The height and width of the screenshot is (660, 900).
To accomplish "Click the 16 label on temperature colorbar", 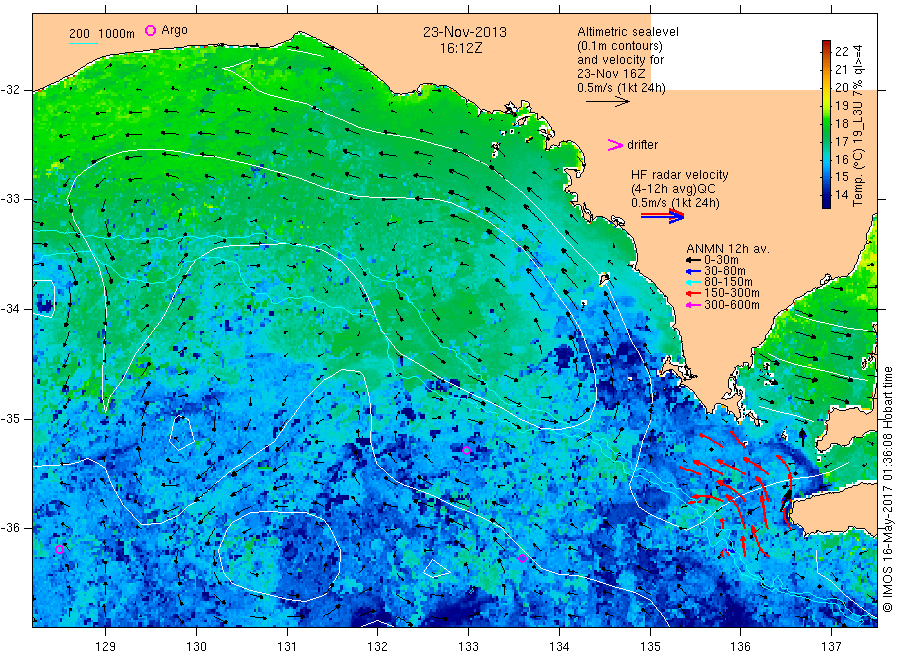I will tap(841, 160).
